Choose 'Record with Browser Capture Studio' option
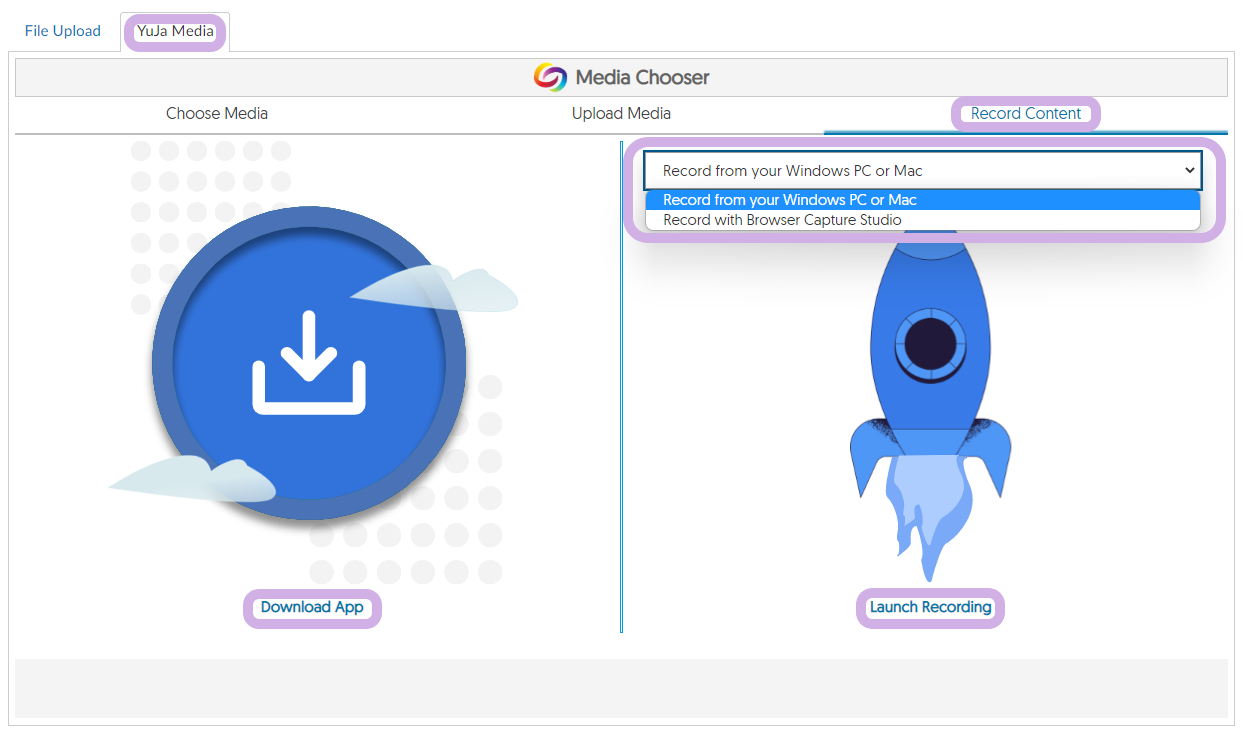This screenshot has width=1243, height=735. [x=782, y=220]
